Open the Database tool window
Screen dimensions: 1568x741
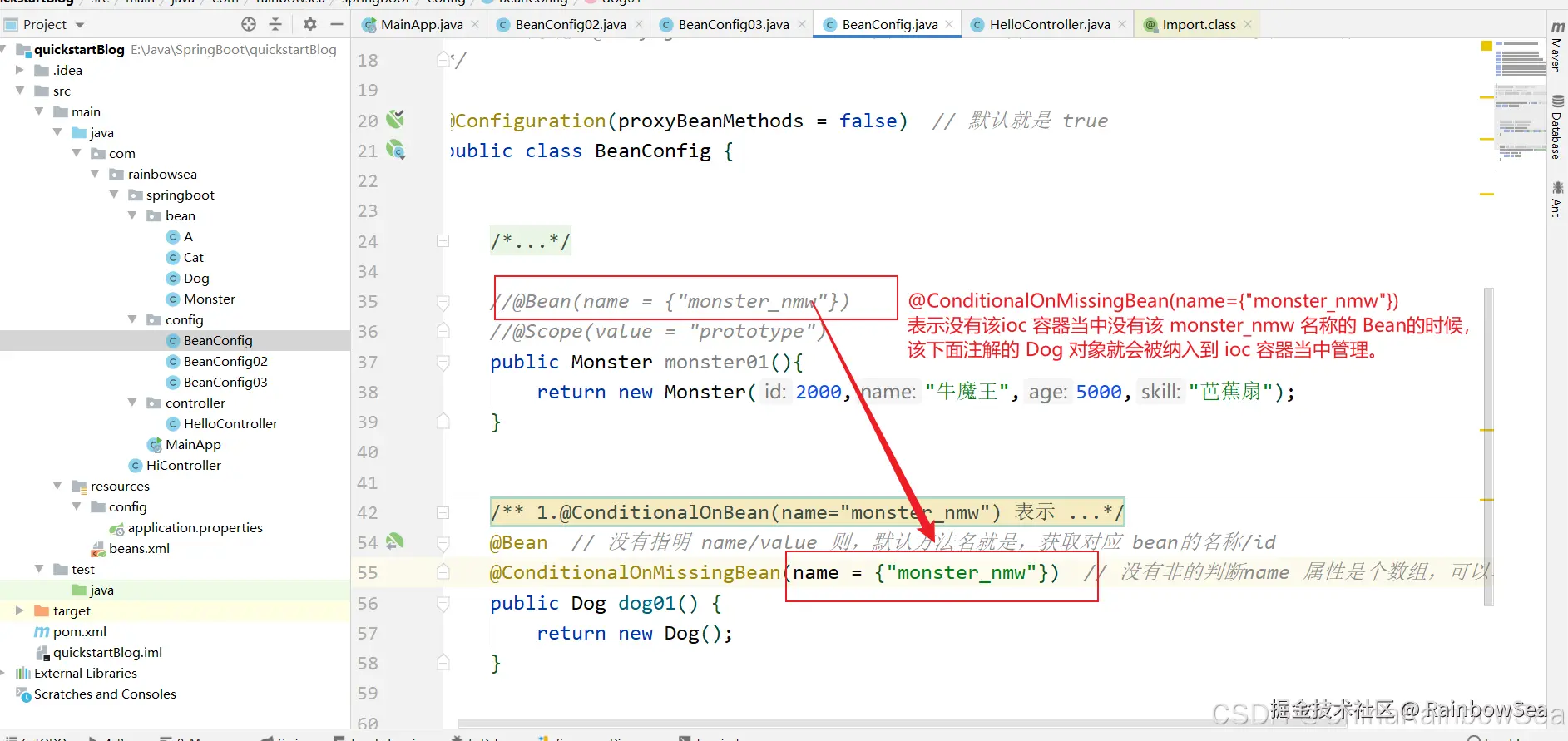(x=1557, y=127)
